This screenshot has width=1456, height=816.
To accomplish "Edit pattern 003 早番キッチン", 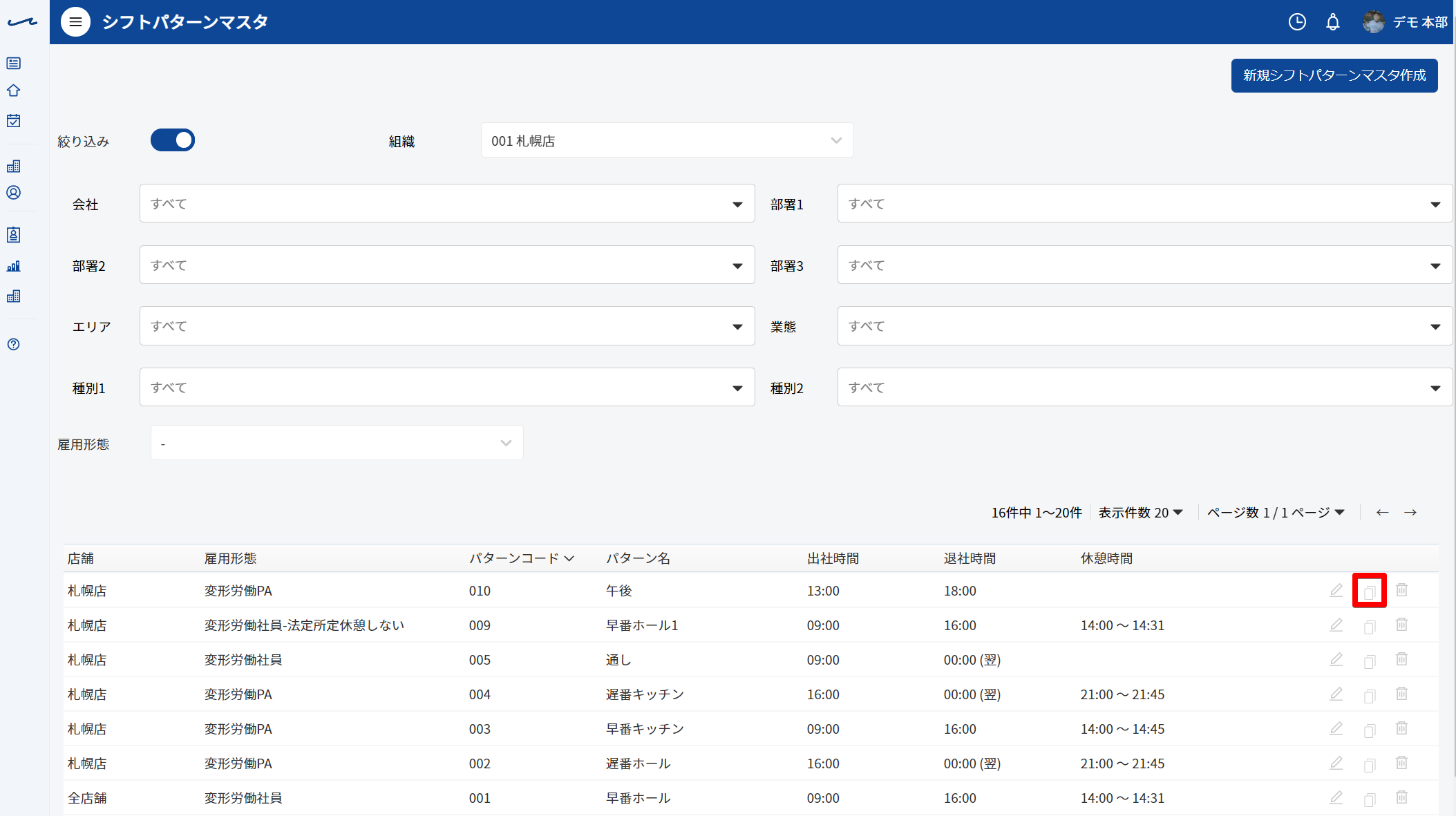I will (1336, 728).
